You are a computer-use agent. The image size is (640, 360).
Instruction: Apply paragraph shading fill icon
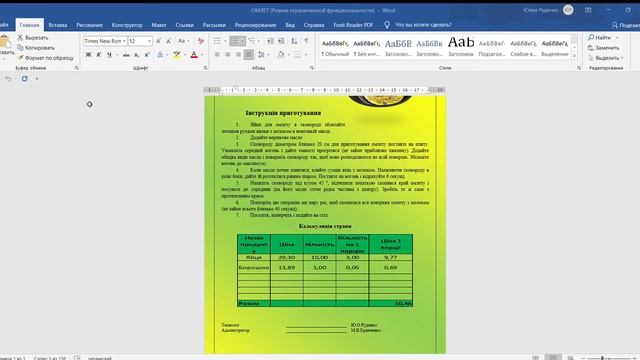click(281, 55)
